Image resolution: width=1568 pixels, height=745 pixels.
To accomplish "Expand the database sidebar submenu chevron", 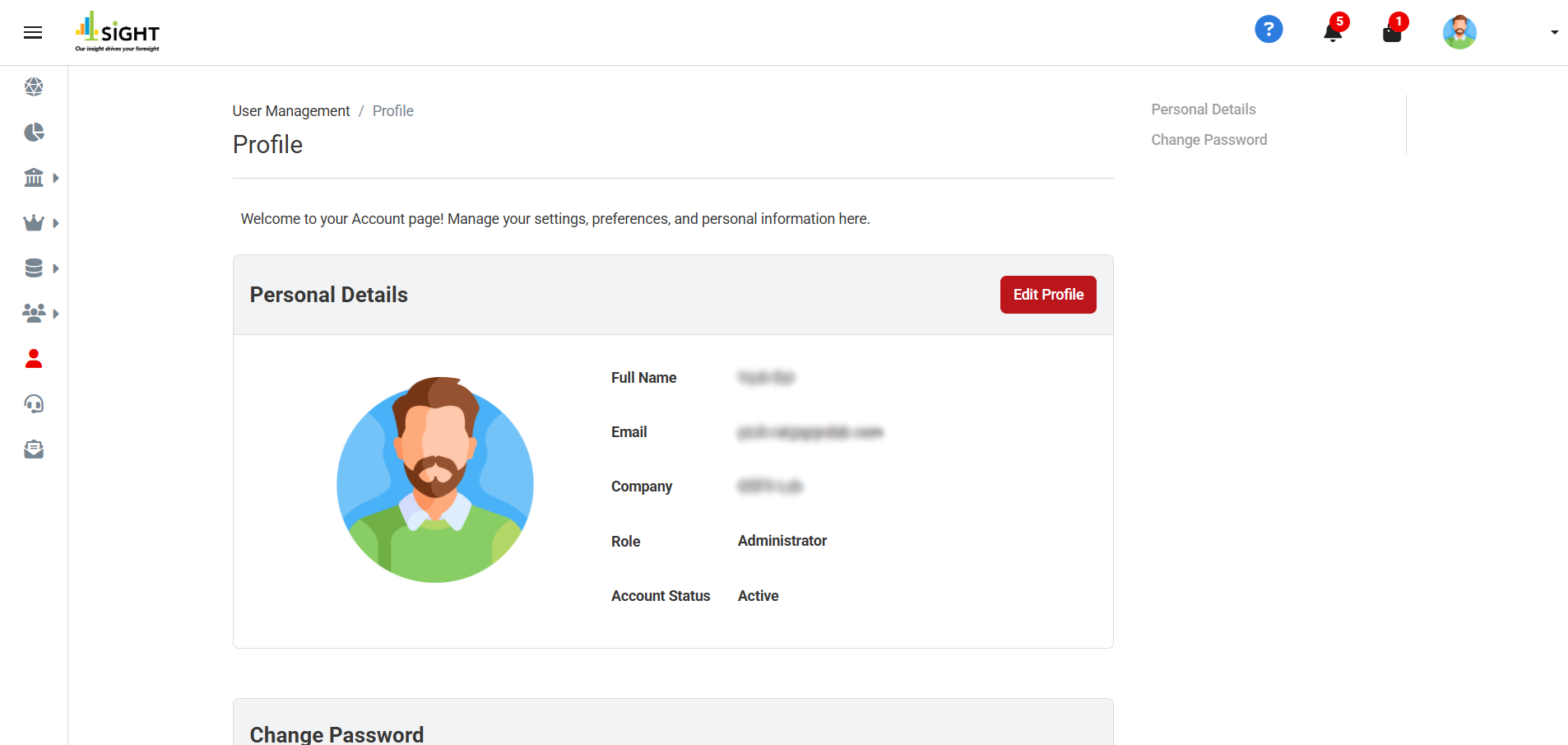I will coord(56,268).
